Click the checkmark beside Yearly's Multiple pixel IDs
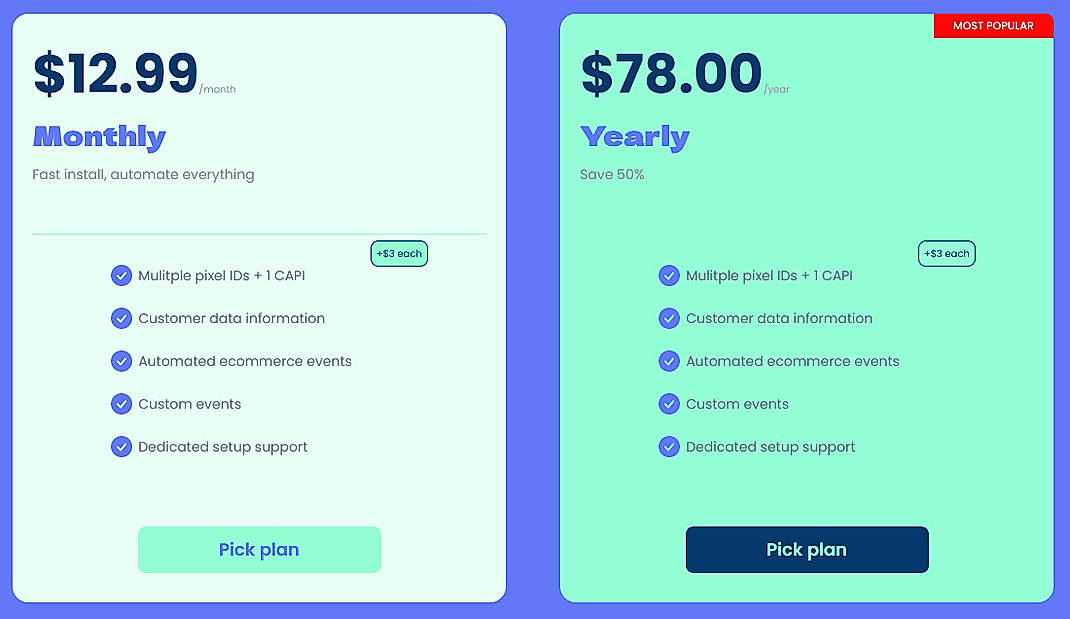 (669, 275)
